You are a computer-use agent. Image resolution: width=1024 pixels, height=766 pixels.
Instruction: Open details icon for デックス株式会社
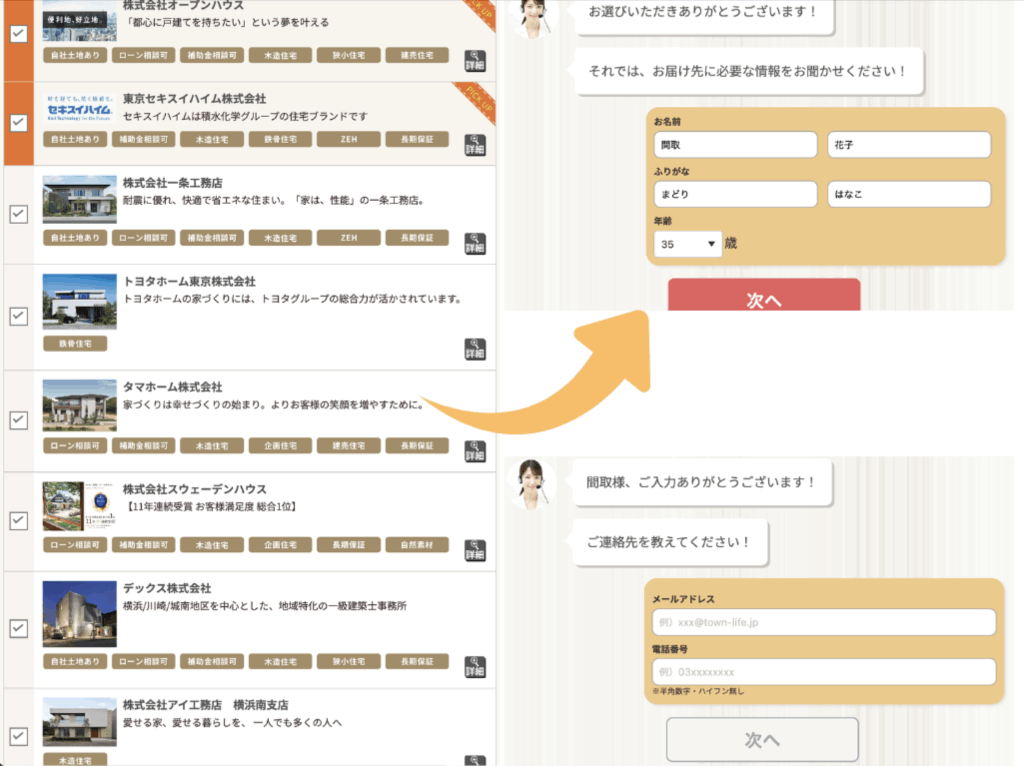[x=475, y=667]
